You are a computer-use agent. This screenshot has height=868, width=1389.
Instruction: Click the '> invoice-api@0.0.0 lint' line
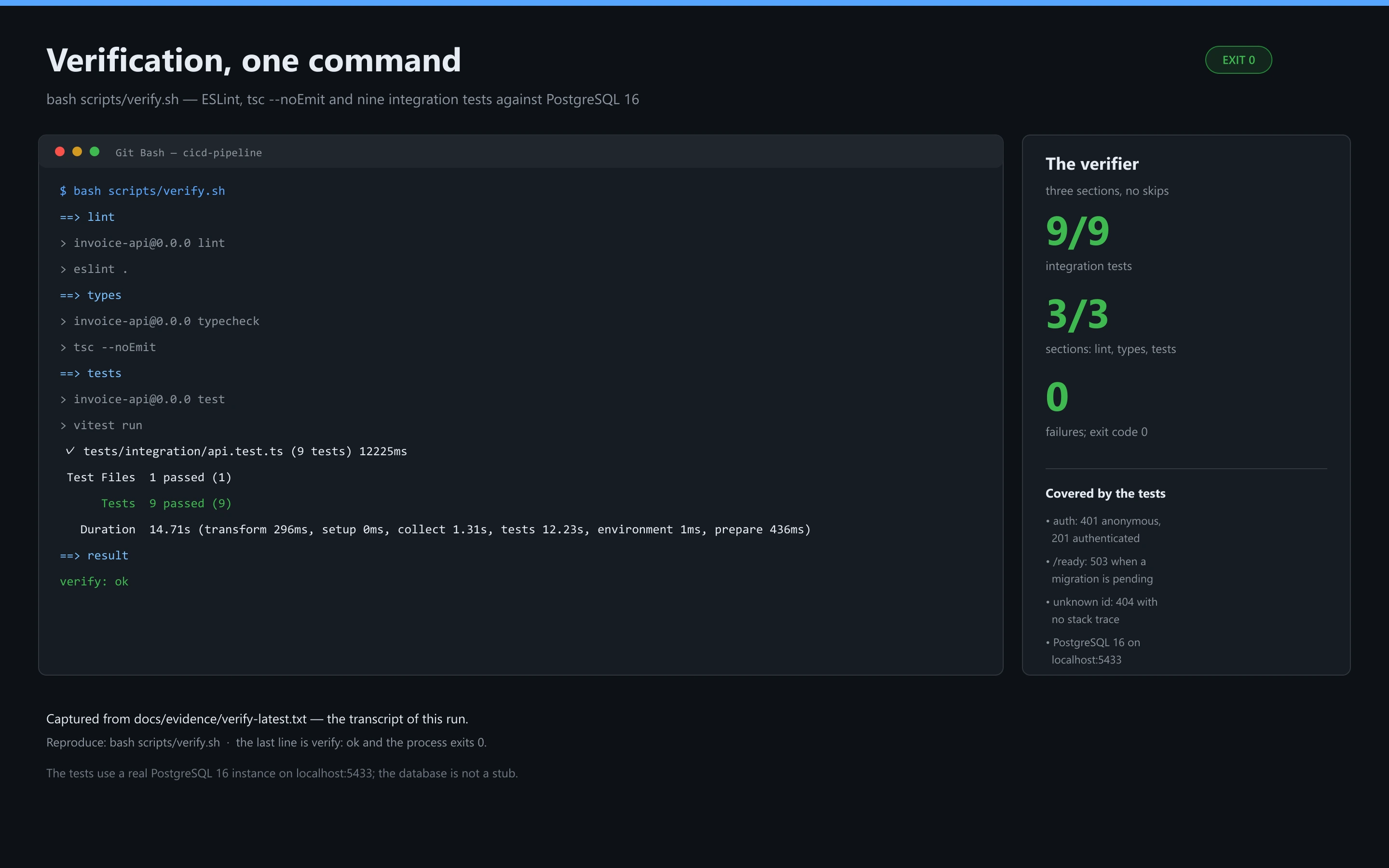pos(142,244)
